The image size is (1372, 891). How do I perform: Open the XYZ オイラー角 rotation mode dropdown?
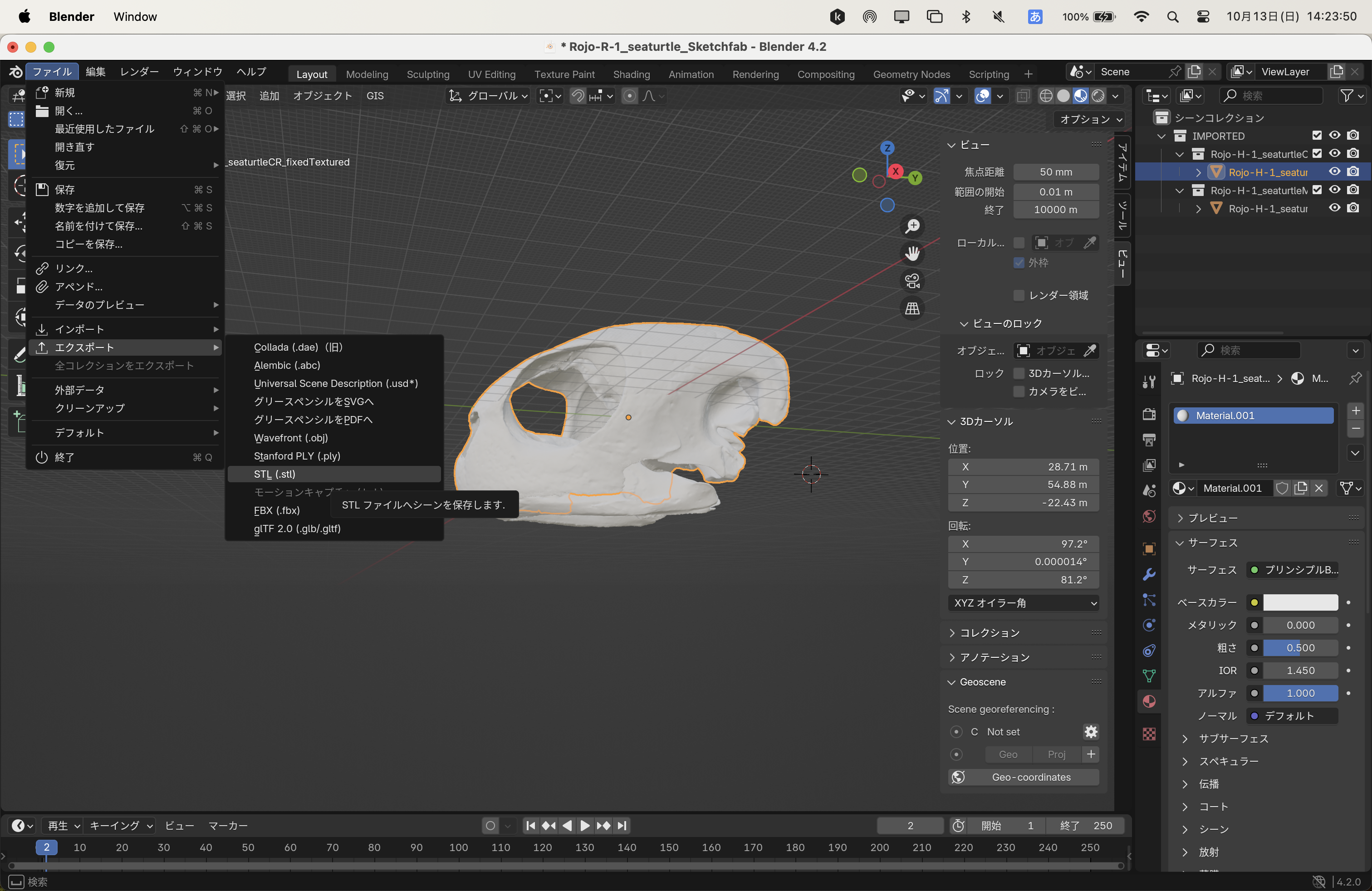(1023, 603)
